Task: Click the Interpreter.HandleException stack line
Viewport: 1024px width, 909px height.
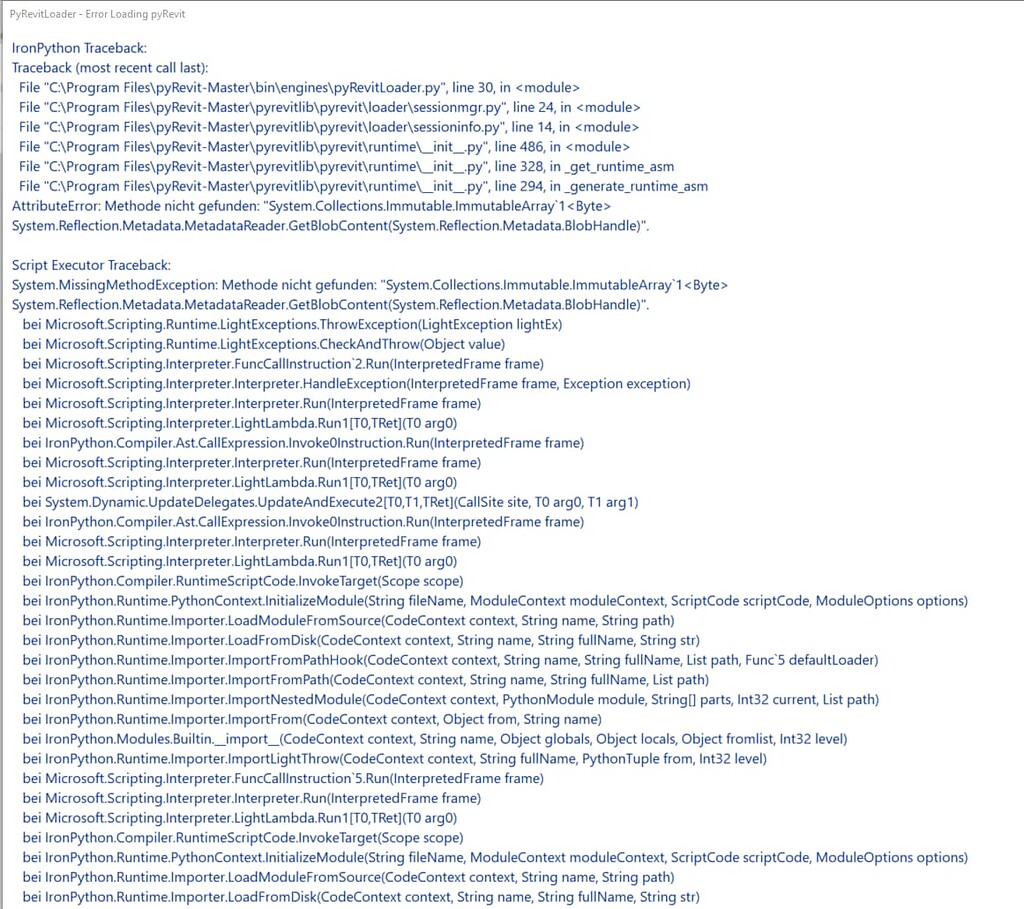Action: click(357, 383)
